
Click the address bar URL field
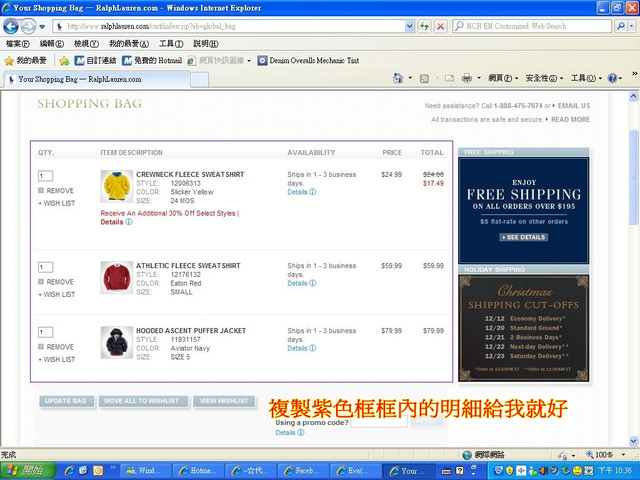(231, 27)
